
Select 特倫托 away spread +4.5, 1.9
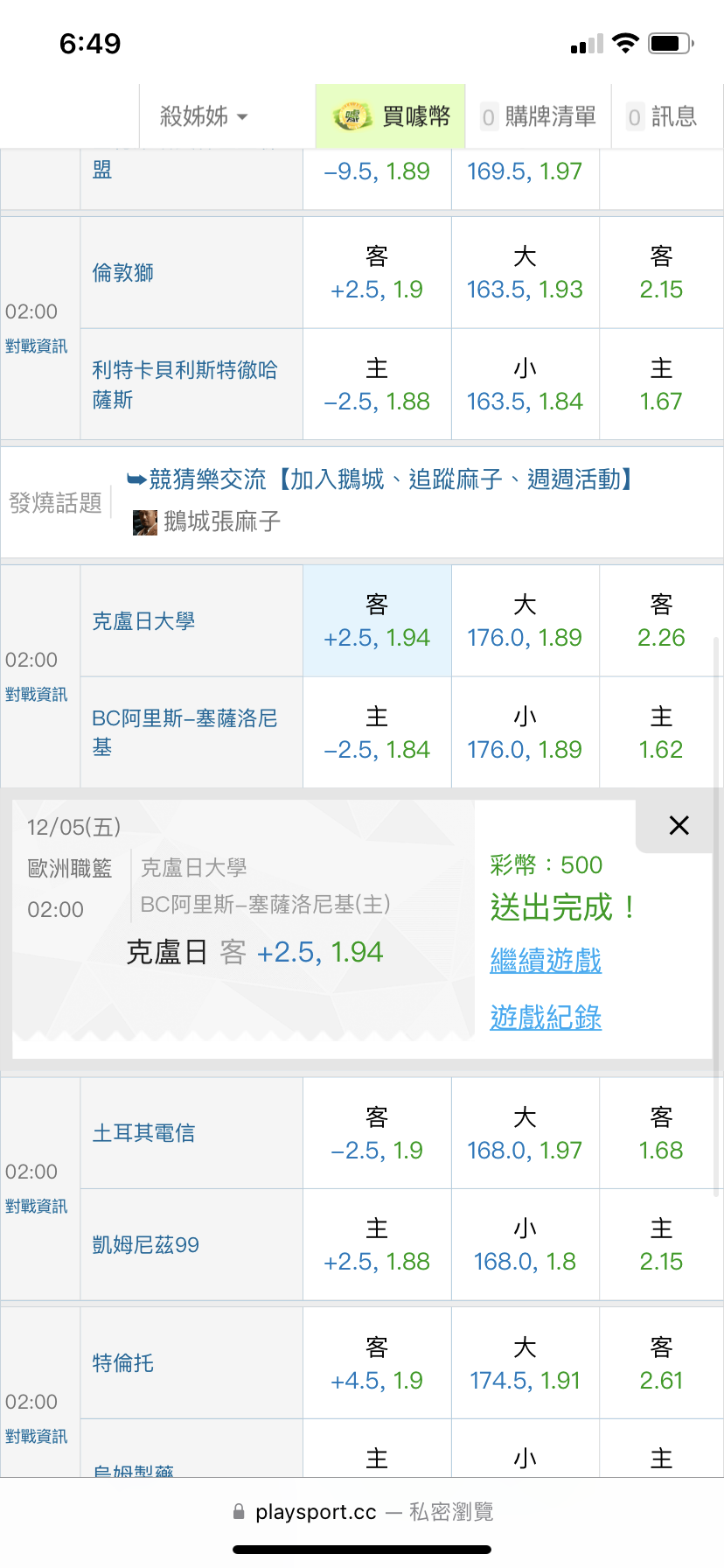377,1364
